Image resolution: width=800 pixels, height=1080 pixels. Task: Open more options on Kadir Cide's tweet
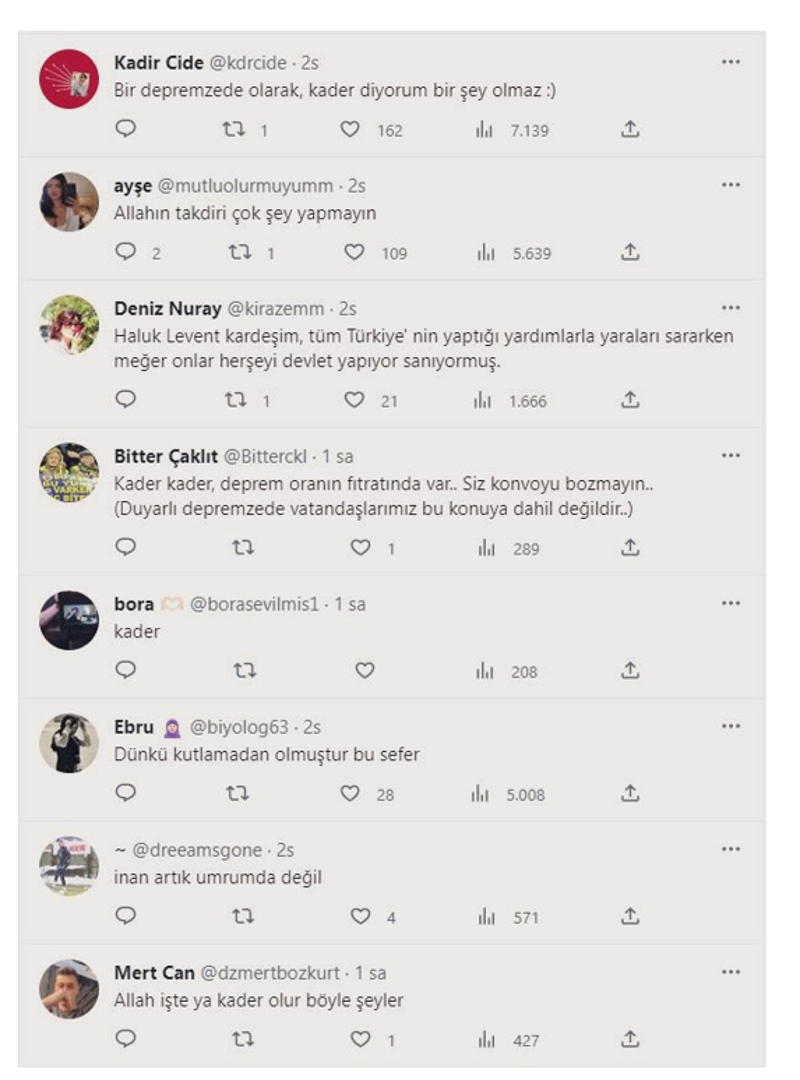[730, 62]
